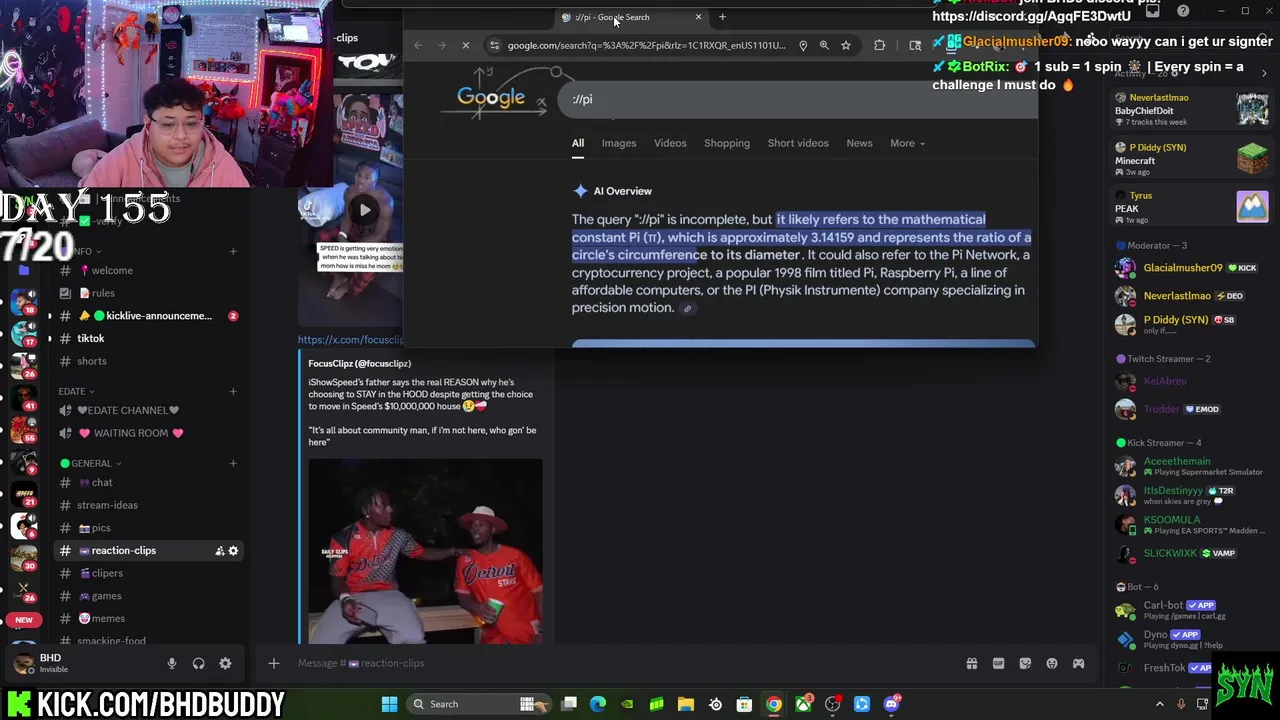Click the Google search box with ://pi
This screenshot has height=720, width=1280.
(x=800, y=99)
